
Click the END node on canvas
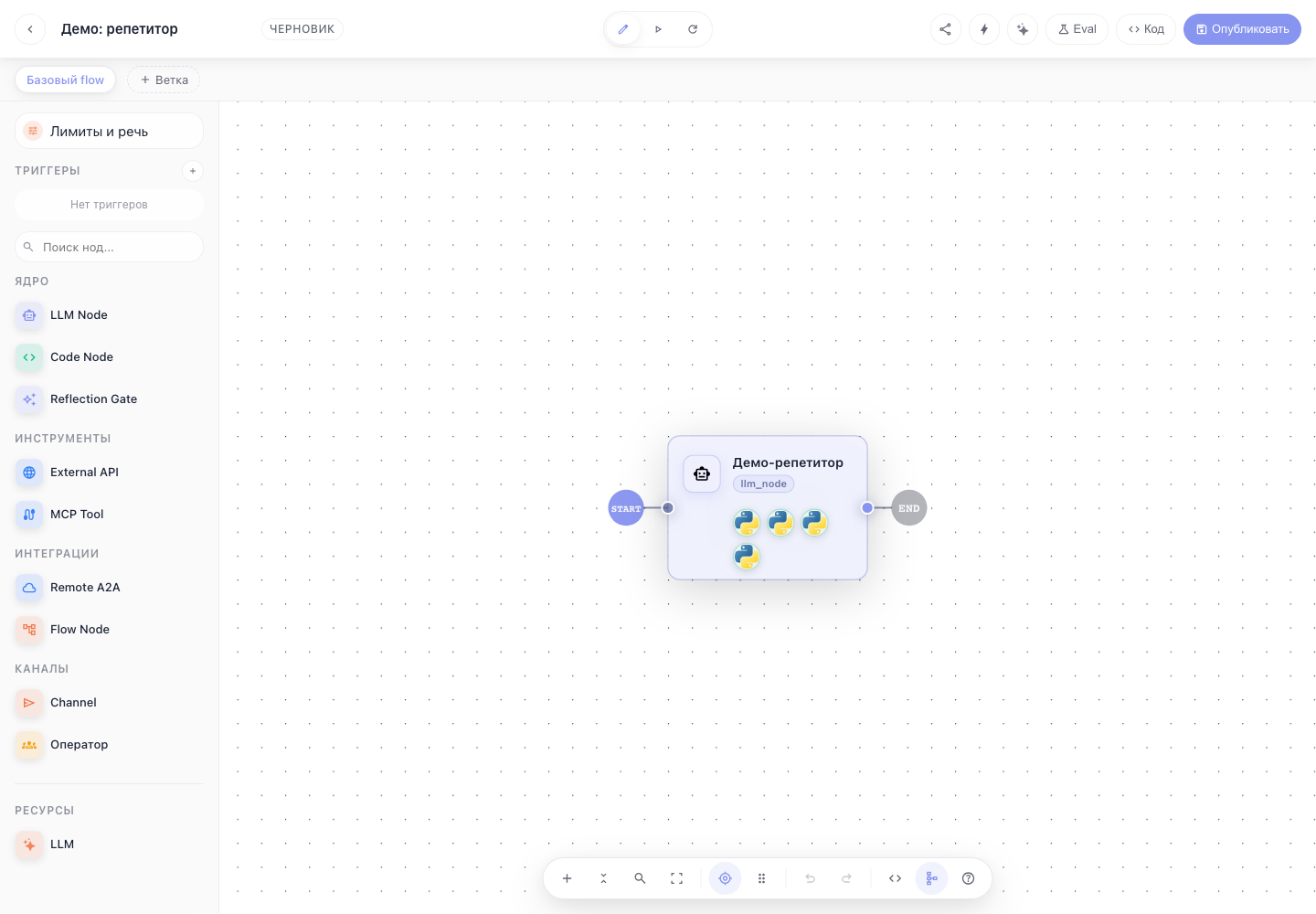pos(908,508)
